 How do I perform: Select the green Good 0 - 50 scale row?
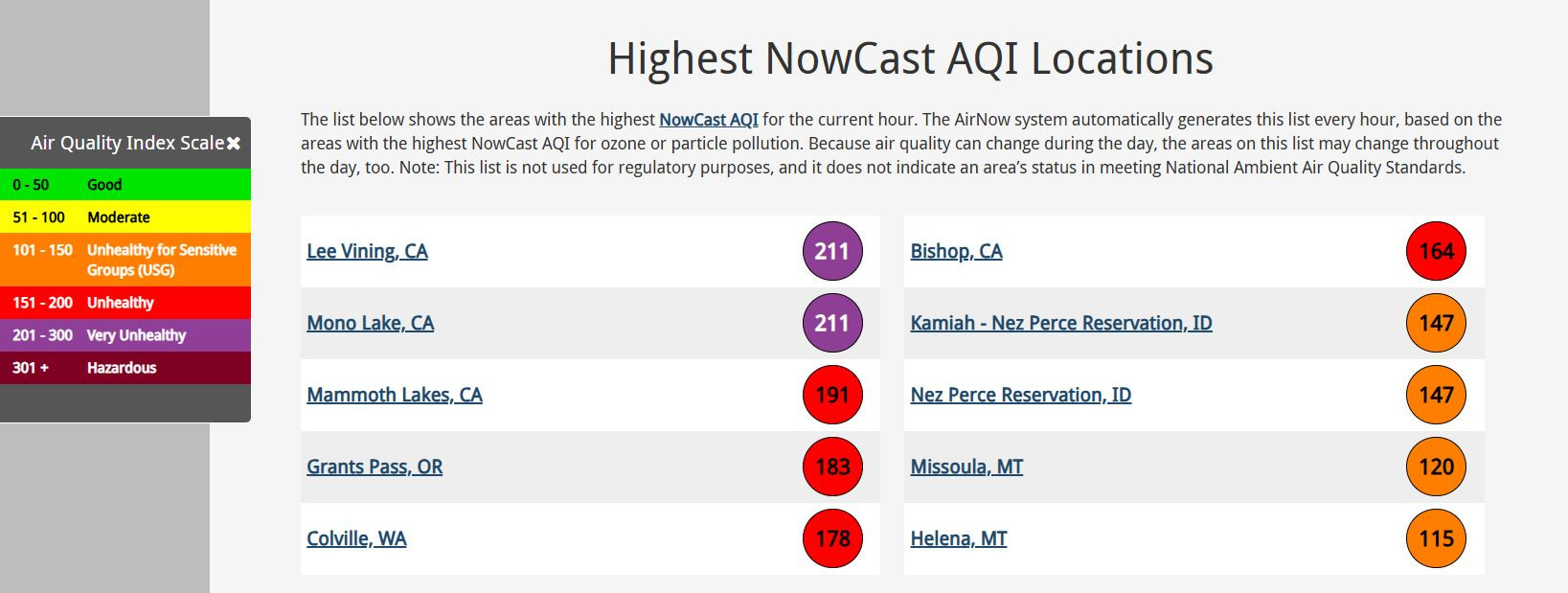tap(125, 184)
